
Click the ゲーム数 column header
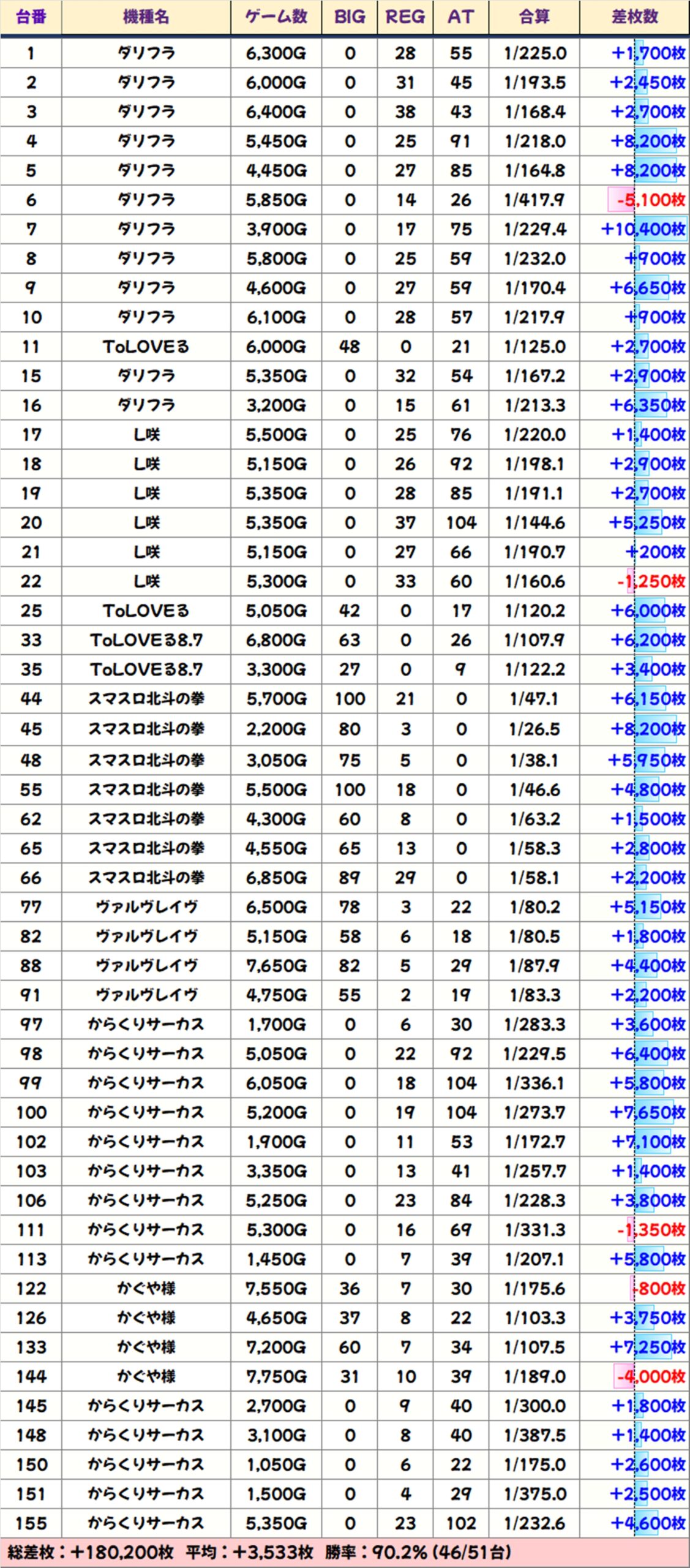(x=276, y=17)
